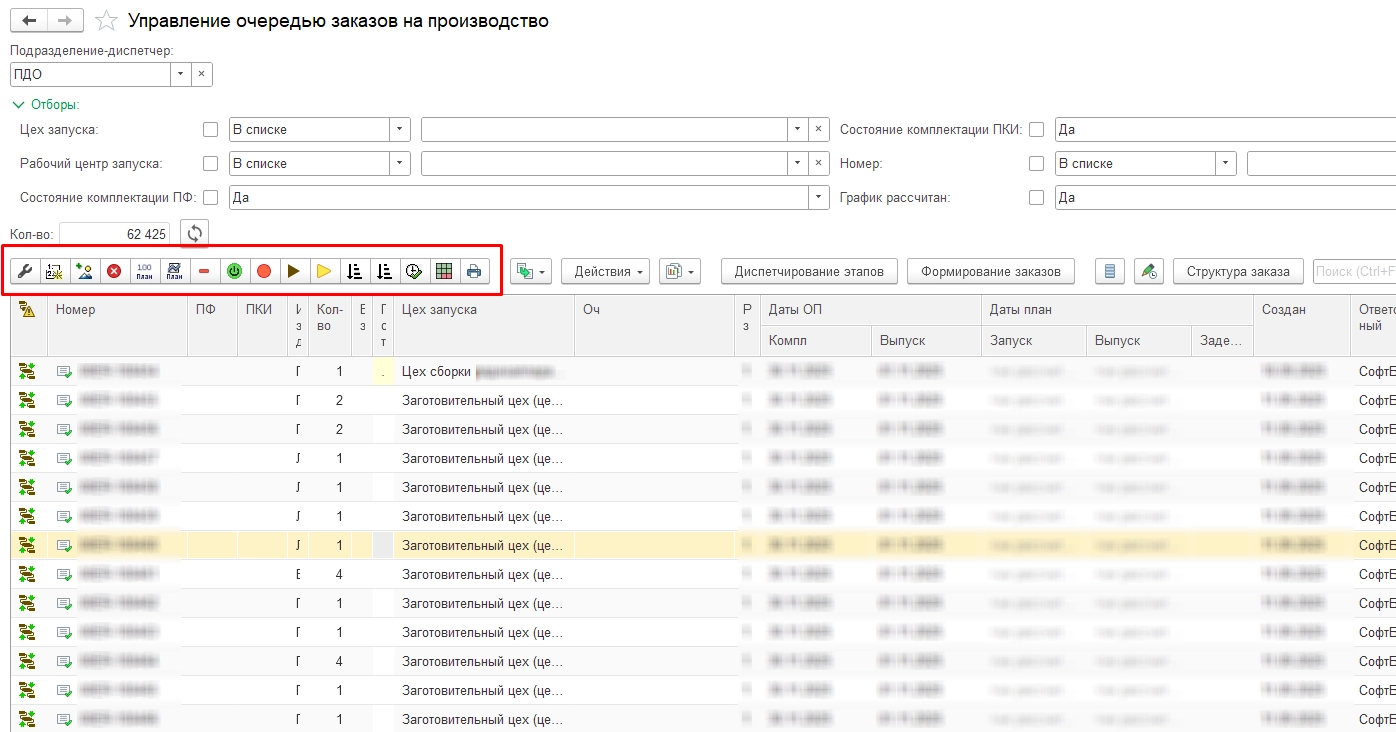
Task: Enable the Рабочий центр запуска filter checkbox
Action: pyautogui.click(x=210, y=164)
